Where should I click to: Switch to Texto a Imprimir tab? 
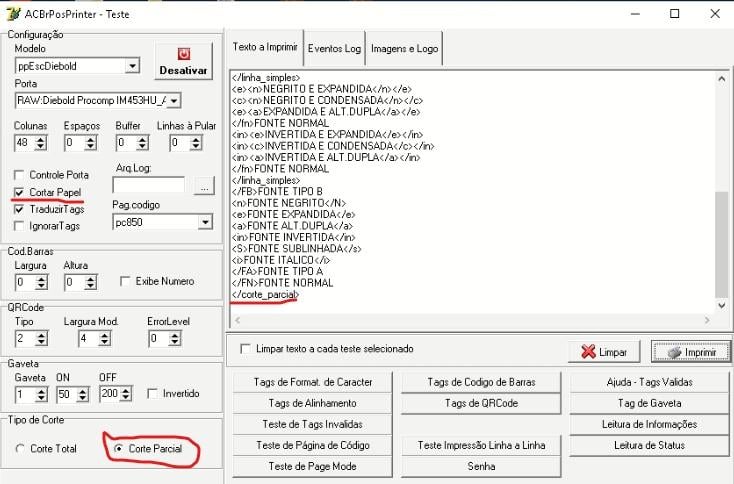(265, 47)
